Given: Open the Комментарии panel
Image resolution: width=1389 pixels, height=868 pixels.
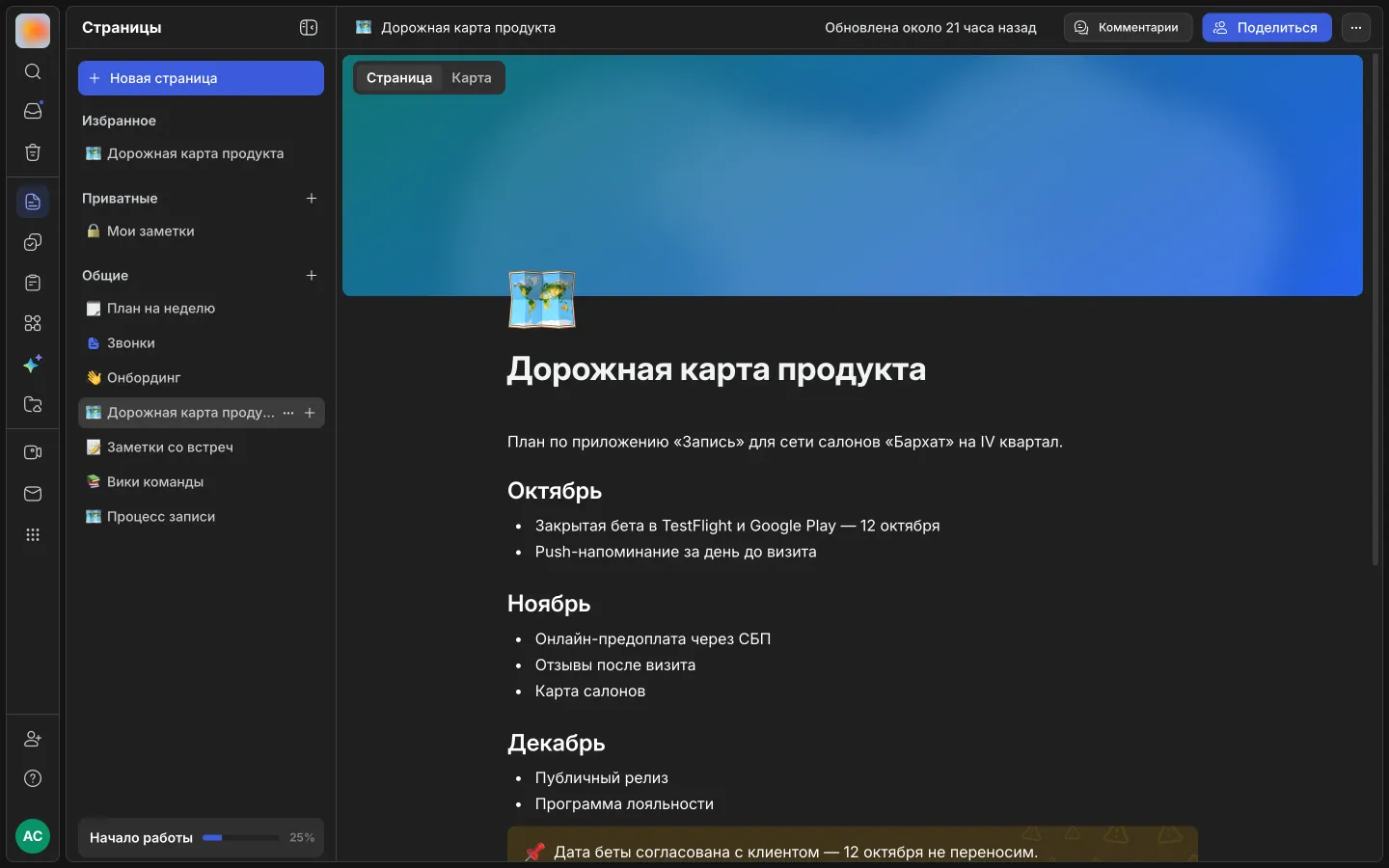Looking at the screenshot, I should 1128,28.
